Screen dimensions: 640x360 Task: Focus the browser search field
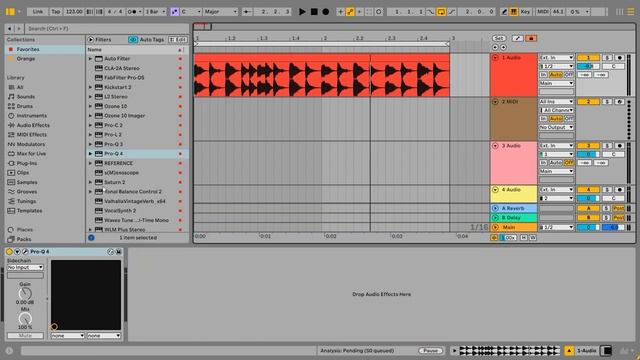tap(106, 29)
